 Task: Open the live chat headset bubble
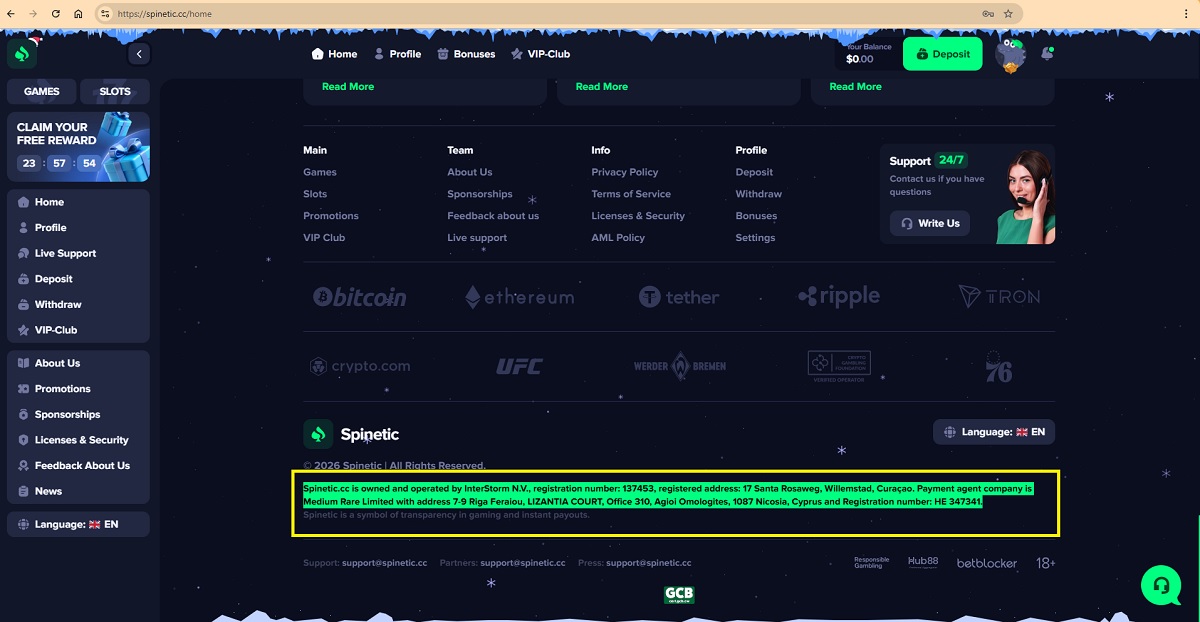click(x=1160, y=585)
